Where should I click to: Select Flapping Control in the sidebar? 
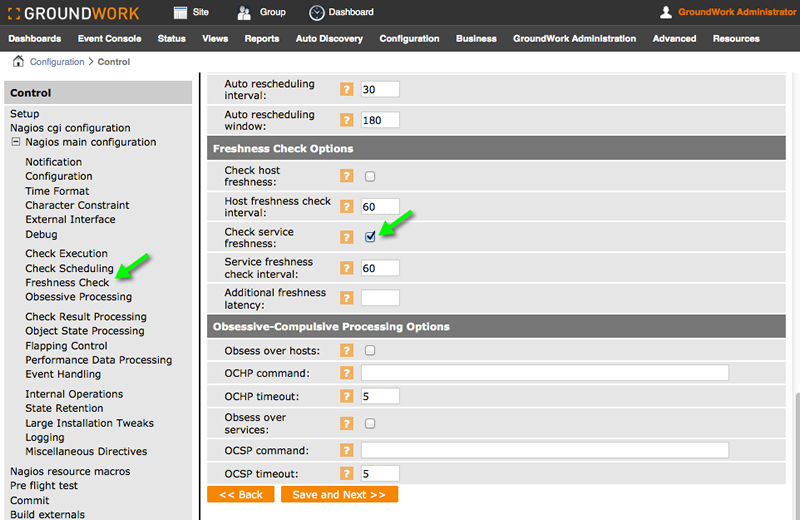(66, 346)
